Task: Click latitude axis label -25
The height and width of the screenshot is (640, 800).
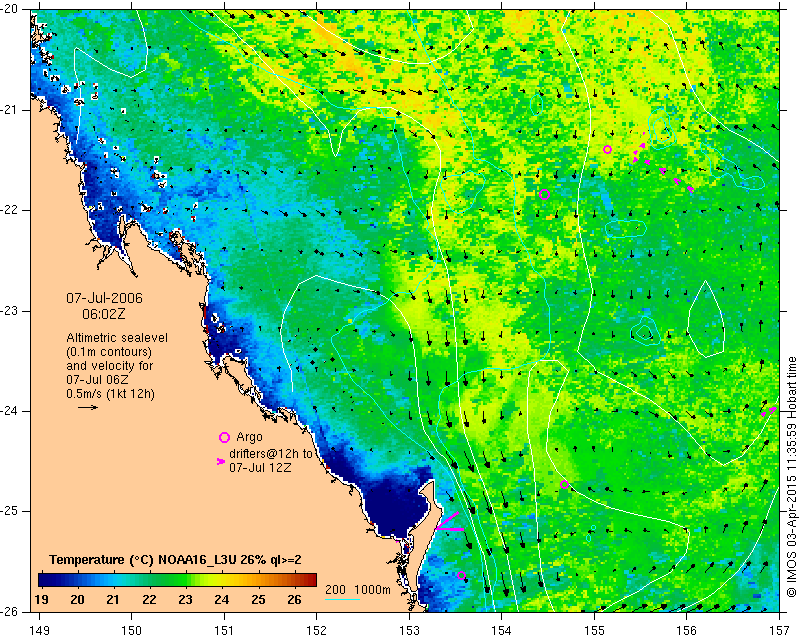Action: tap(9, 511)
